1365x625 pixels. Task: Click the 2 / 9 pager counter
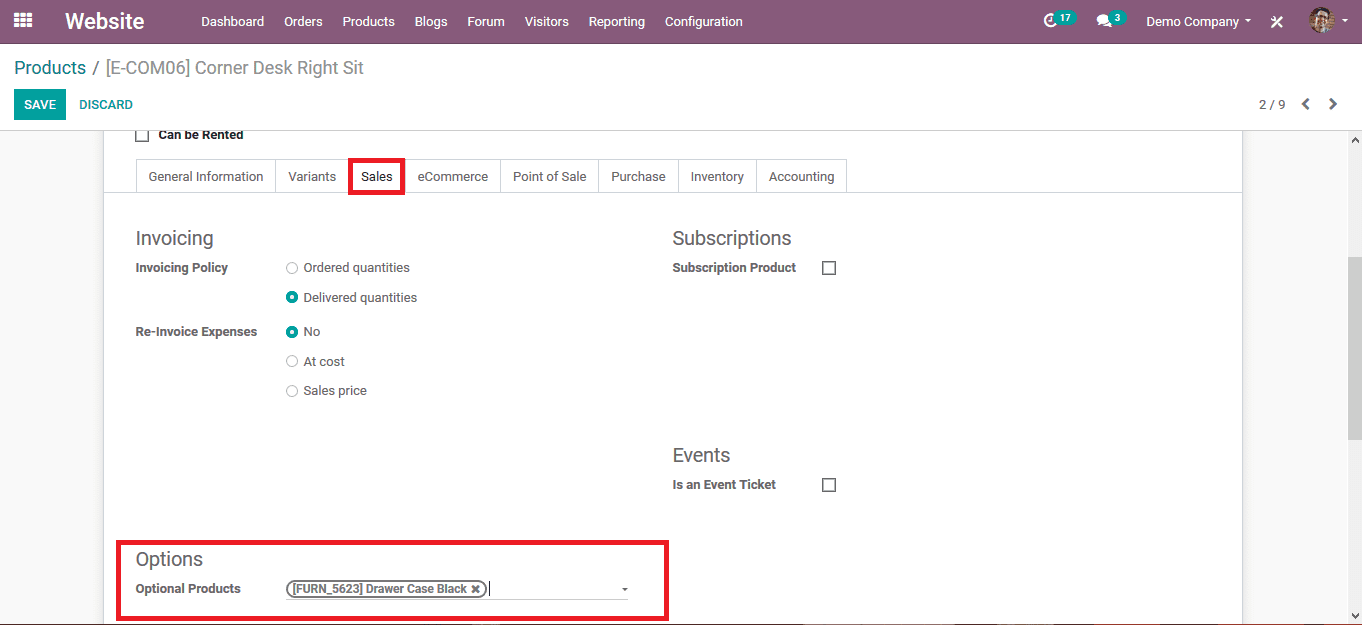click(x=1272, y=104)
